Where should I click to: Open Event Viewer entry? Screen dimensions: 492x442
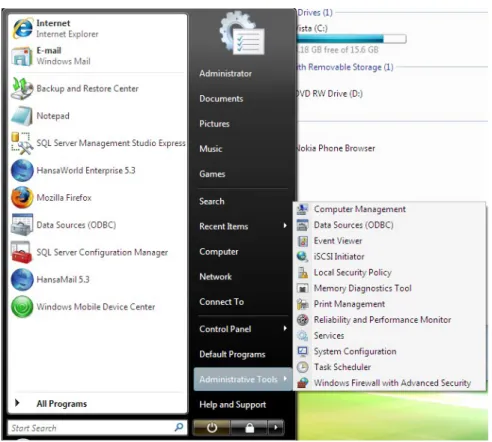pos(338,241)
